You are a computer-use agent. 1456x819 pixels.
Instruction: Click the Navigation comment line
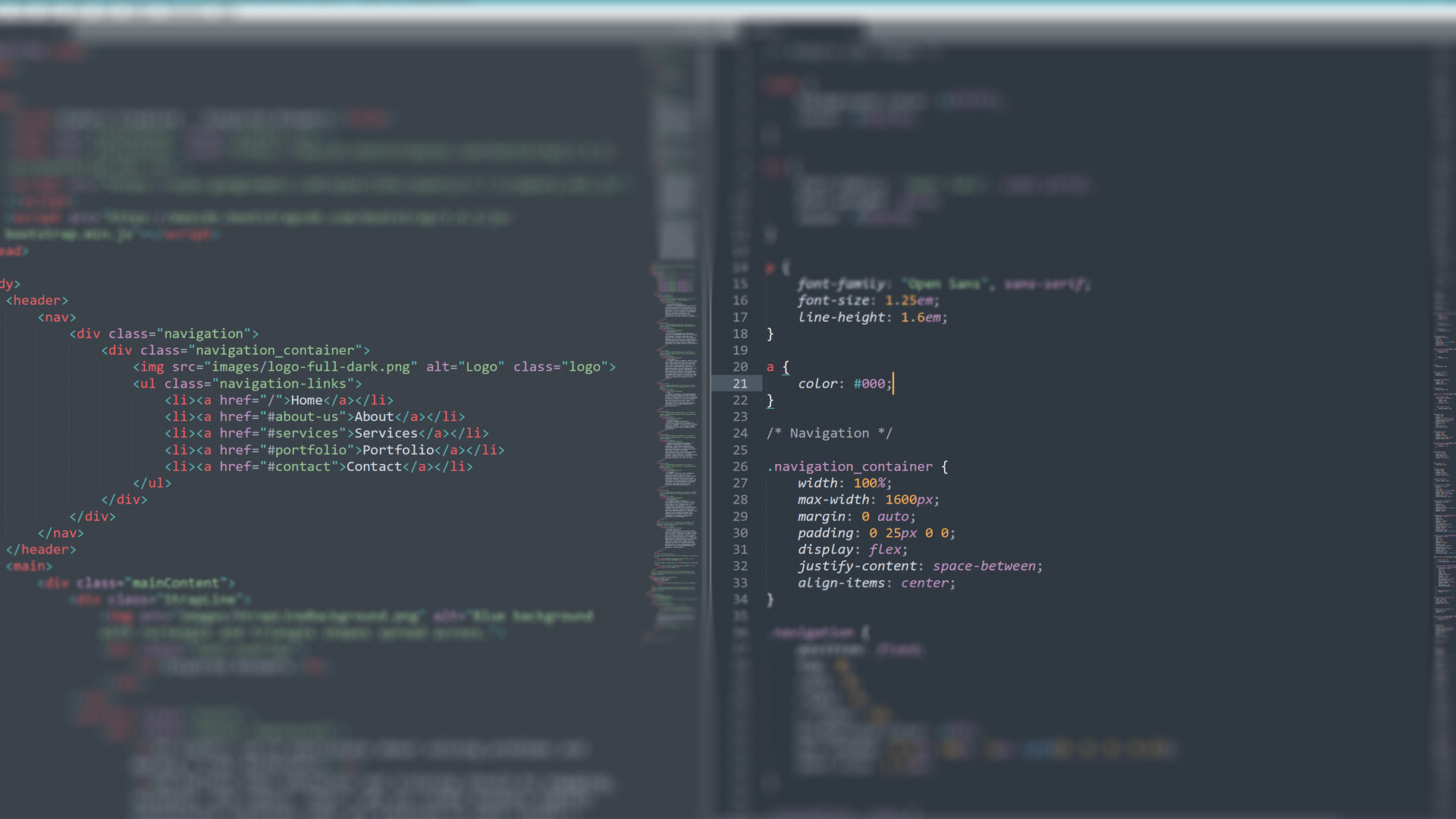pyautogui.click(x=829, y=433)
